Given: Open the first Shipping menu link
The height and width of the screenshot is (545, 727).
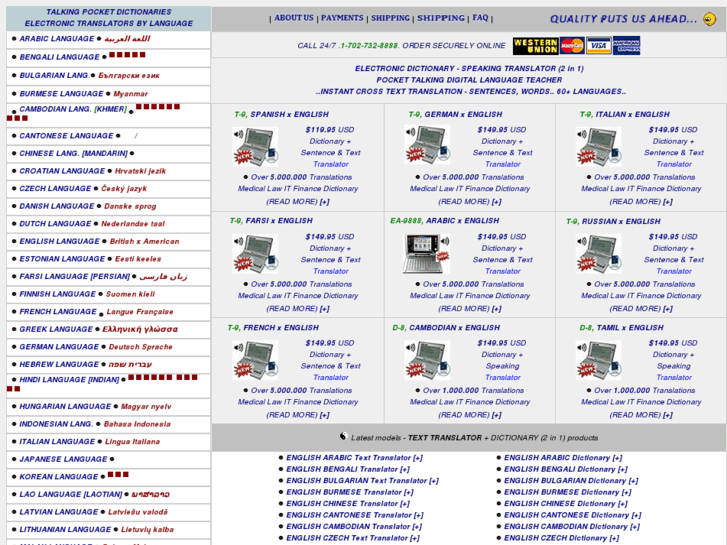Looking at the screenshot, I should pyautogui.click(x=390, y=18).
